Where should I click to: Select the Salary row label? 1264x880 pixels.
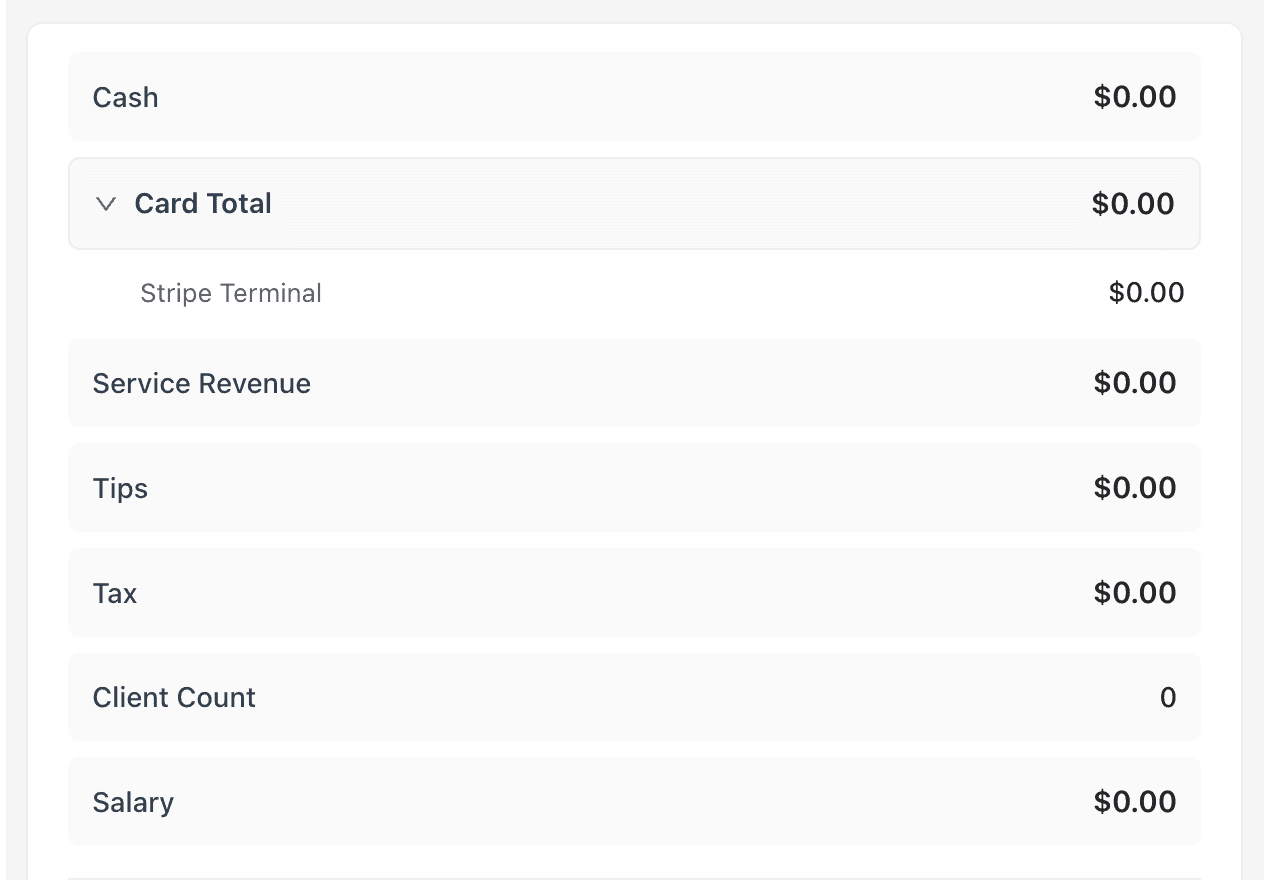133,803
